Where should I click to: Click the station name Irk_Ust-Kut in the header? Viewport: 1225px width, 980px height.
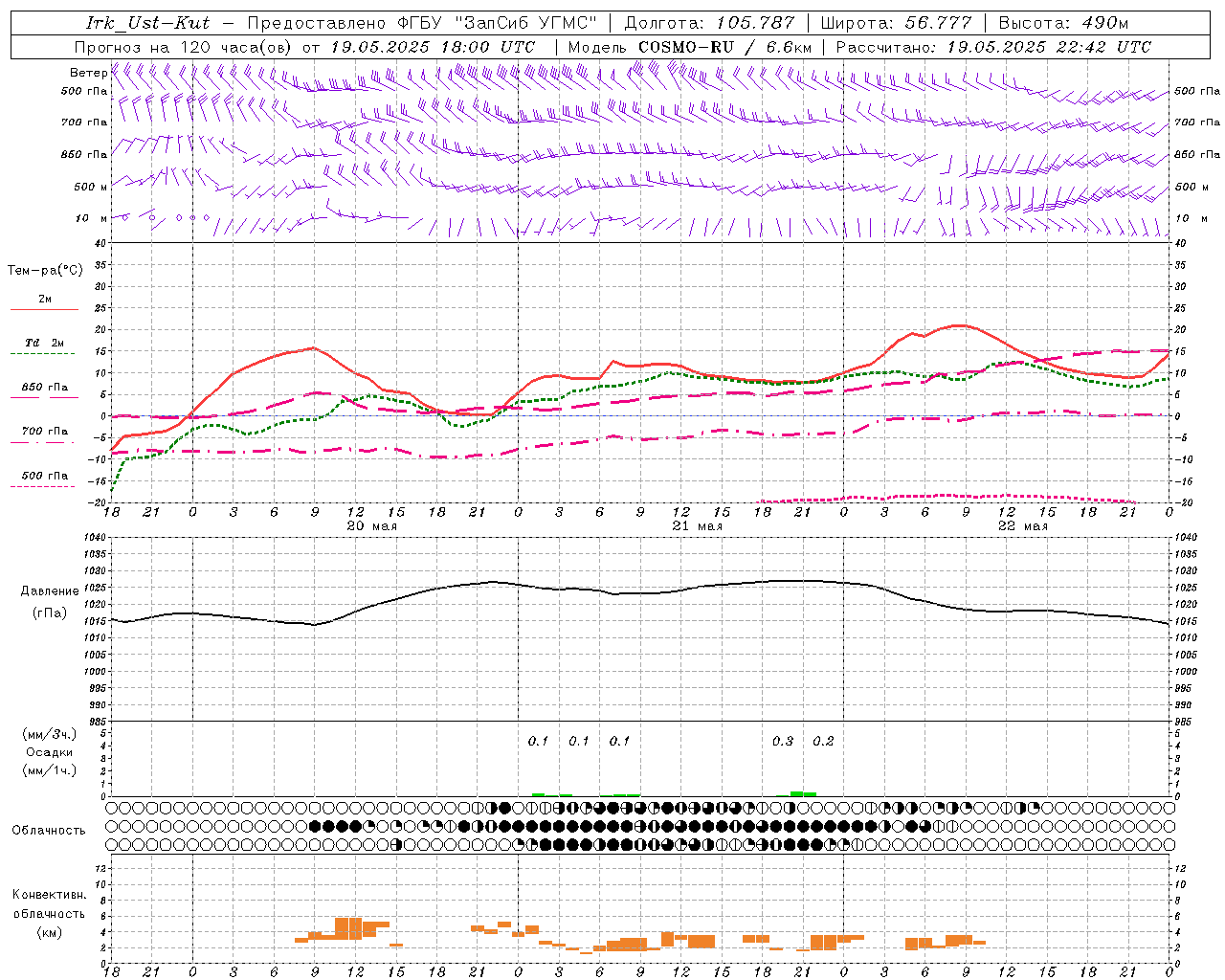[147, 23]
